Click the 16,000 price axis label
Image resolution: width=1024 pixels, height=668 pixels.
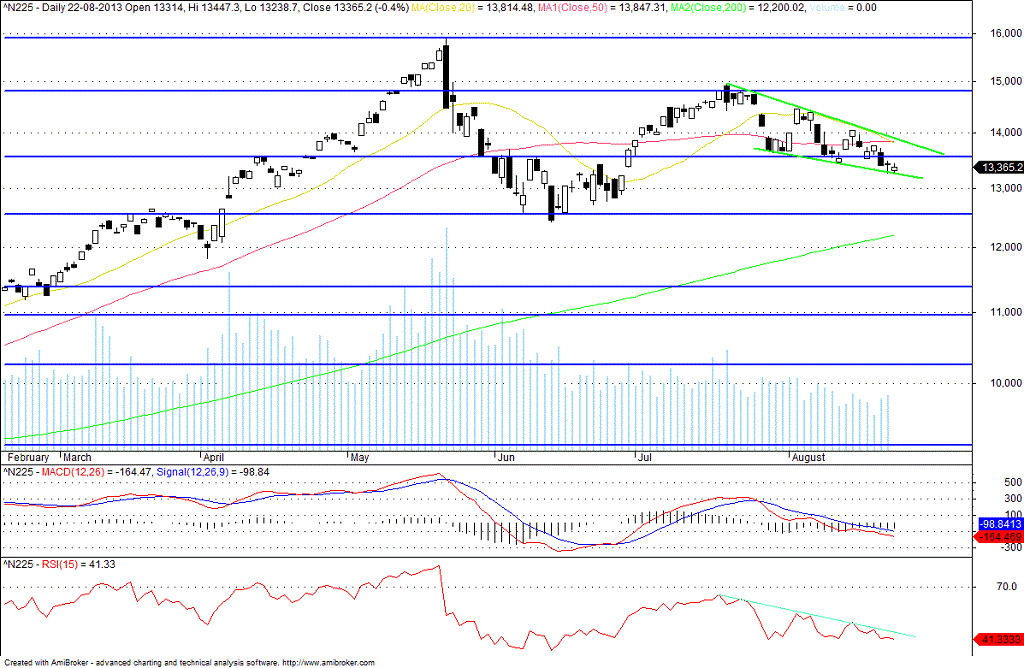tap(1006, 33)
